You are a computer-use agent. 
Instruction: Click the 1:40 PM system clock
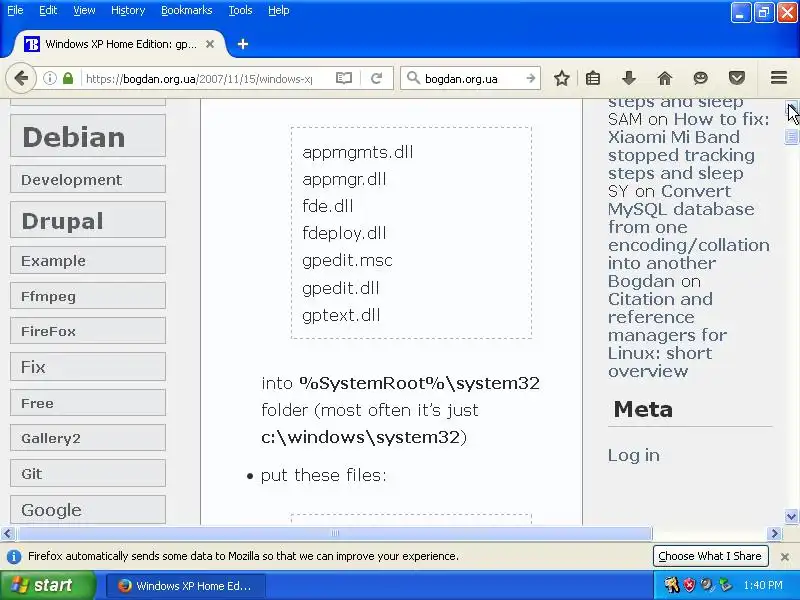coord(763,585)
